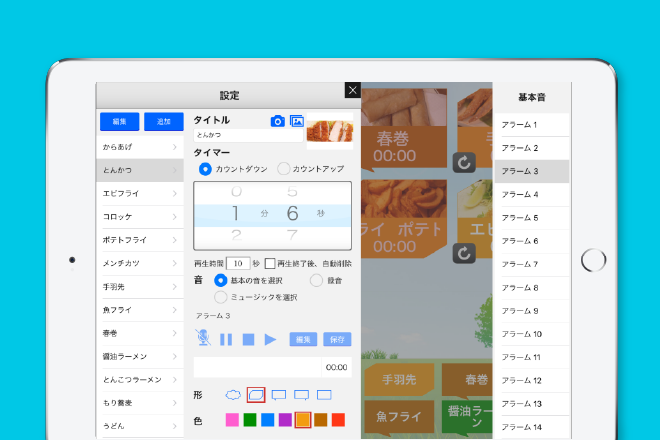Play the アラーム 3 sound preview
Screen dimensions: 660x440
tap(270, 339)
